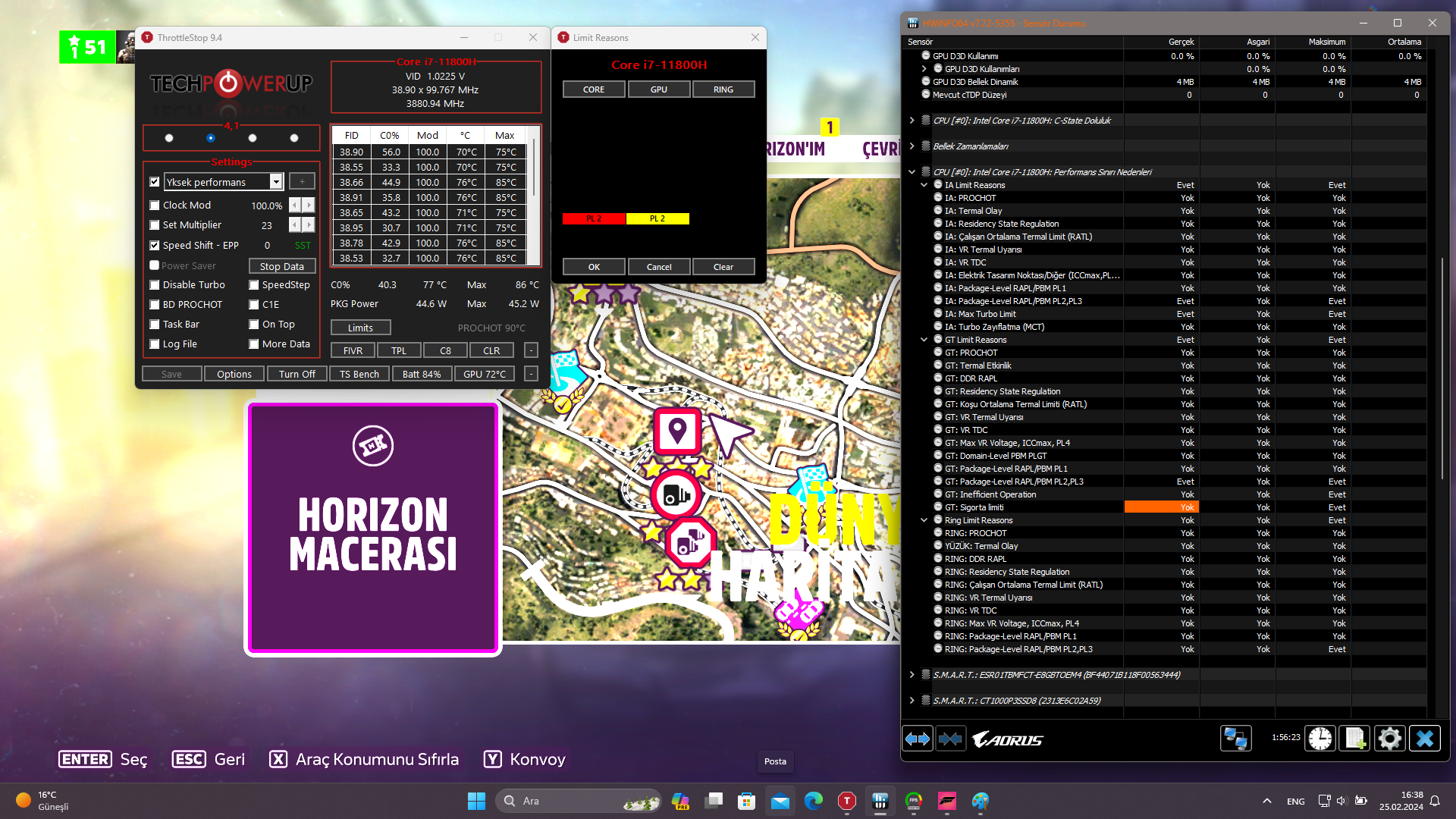The height and width of the screenshot is (819, 1456).
Task: Enable the Disable Turbo checkbox
Action: point(155,285)
